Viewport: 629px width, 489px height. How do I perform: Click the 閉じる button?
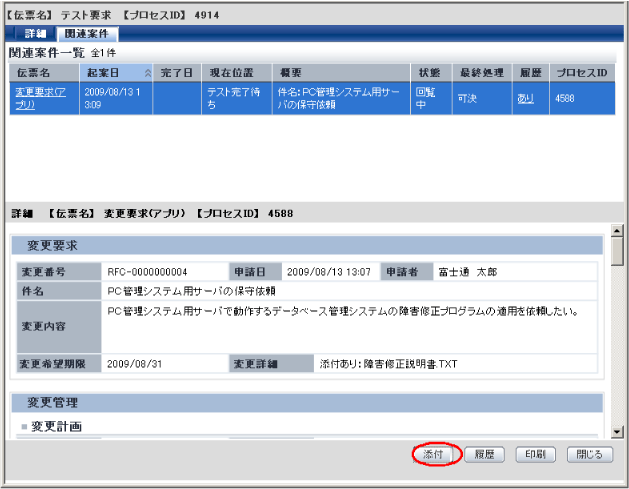tap(590, 455)
